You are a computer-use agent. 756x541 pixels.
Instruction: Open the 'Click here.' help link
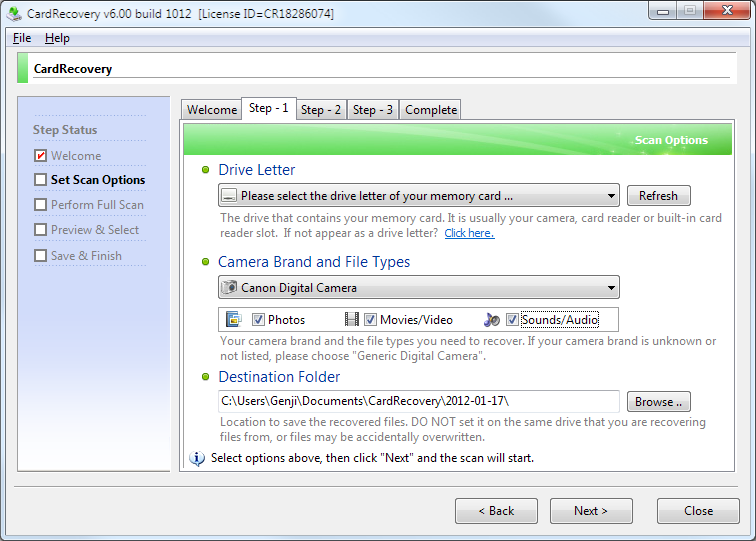[x=469, y=233]
